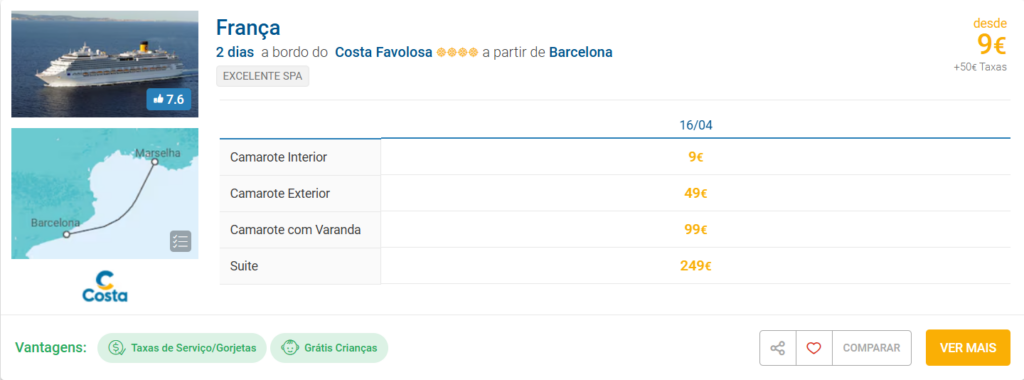Click the share icon button
Image resolution: width=1024 pixels, height=380 pixels.
click(x=778, y=348)
